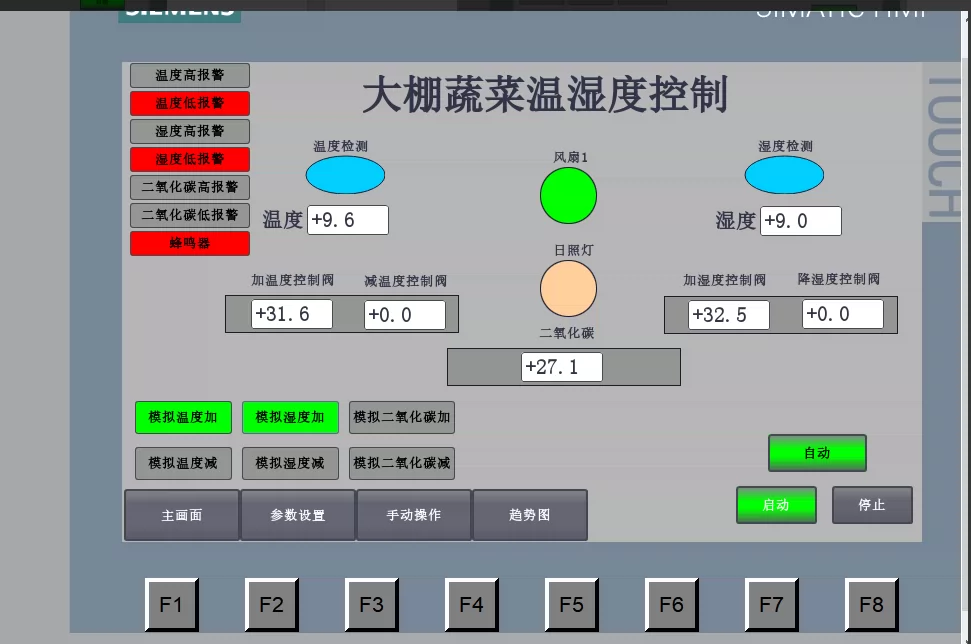Click the F2 function key
971x644 pixels.
271,604
